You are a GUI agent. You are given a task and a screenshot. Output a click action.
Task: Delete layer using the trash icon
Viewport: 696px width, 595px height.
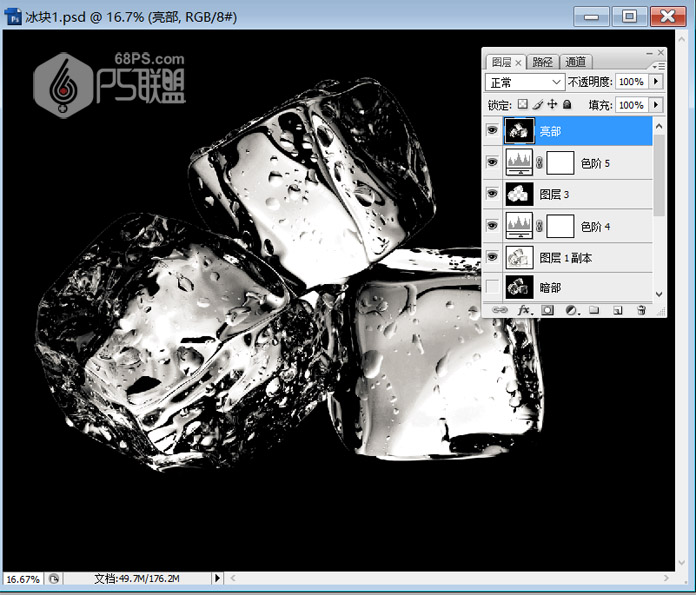641,311
